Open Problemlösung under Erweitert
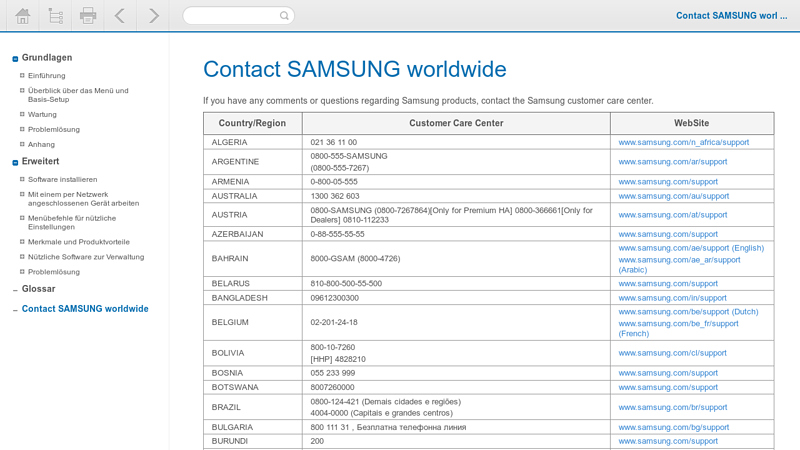Viewport: 800px width, 450px height. point(54,272)
